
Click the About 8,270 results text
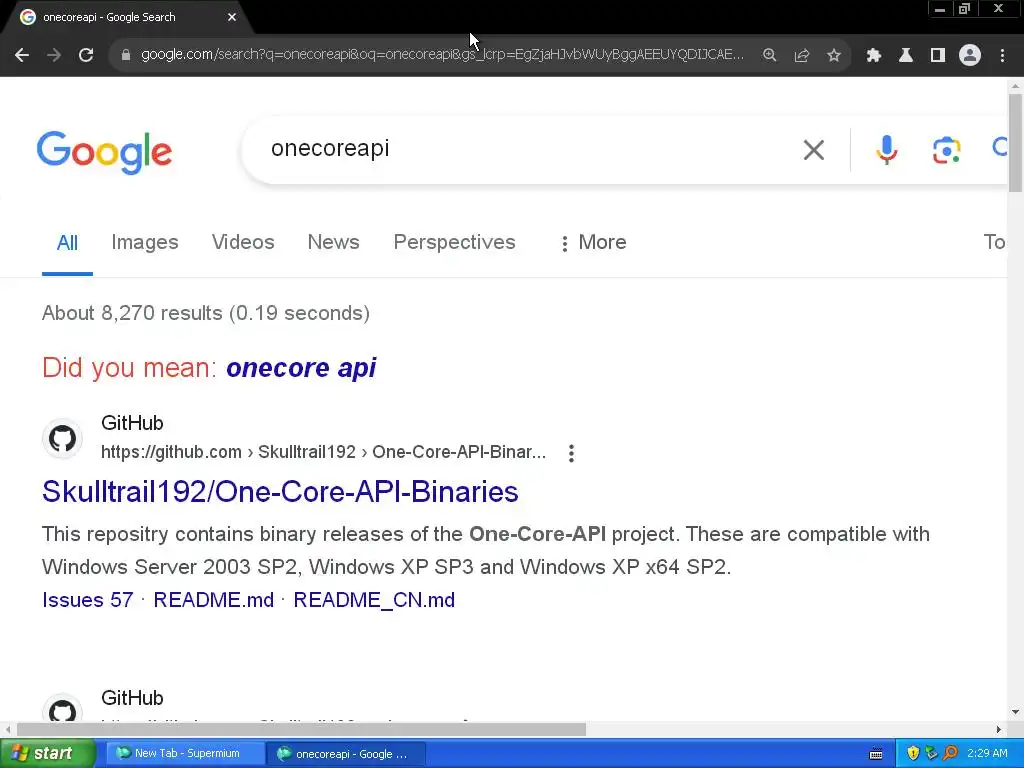click(x=206, y=313)
